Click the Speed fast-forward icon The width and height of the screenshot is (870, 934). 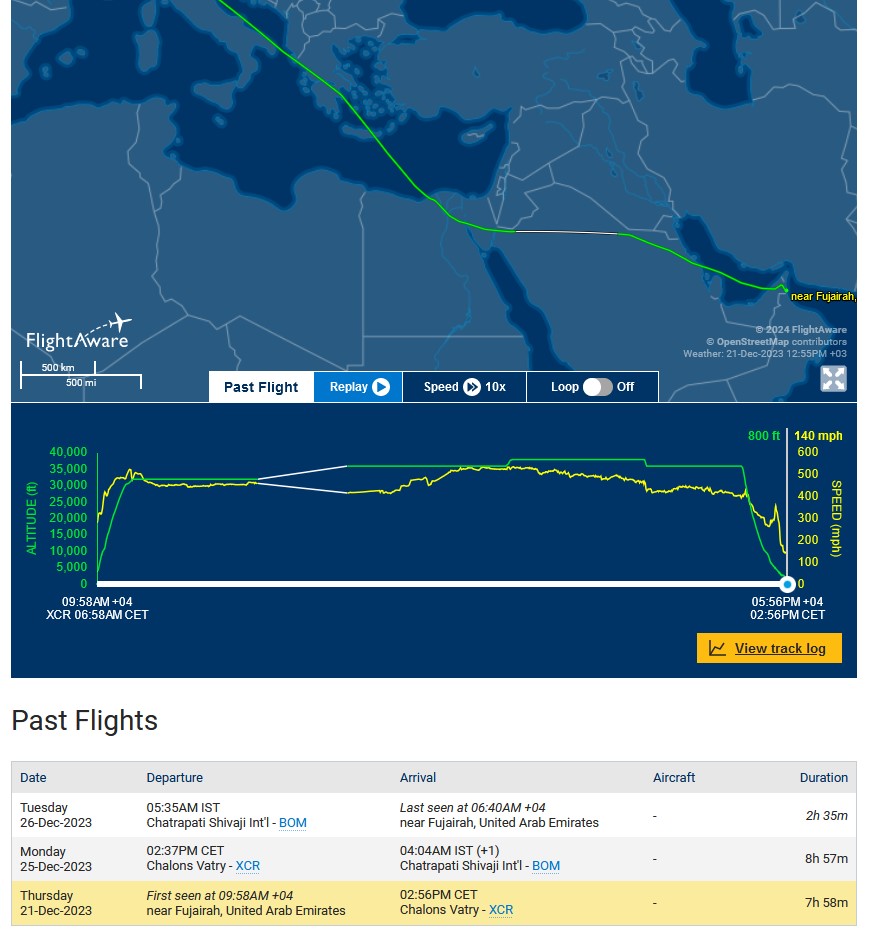[x=472, y=387]
